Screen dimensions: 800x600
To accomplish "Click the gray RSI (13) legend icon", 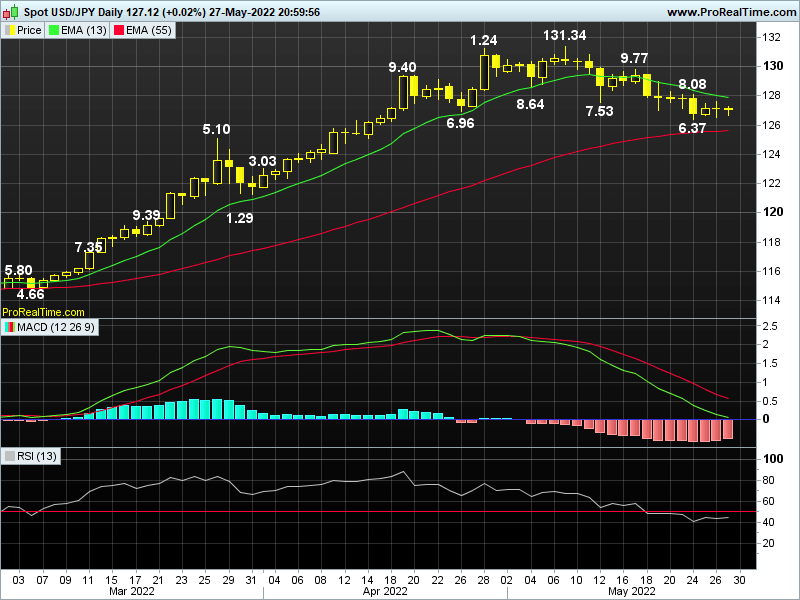I will click(x=9, y=454).
